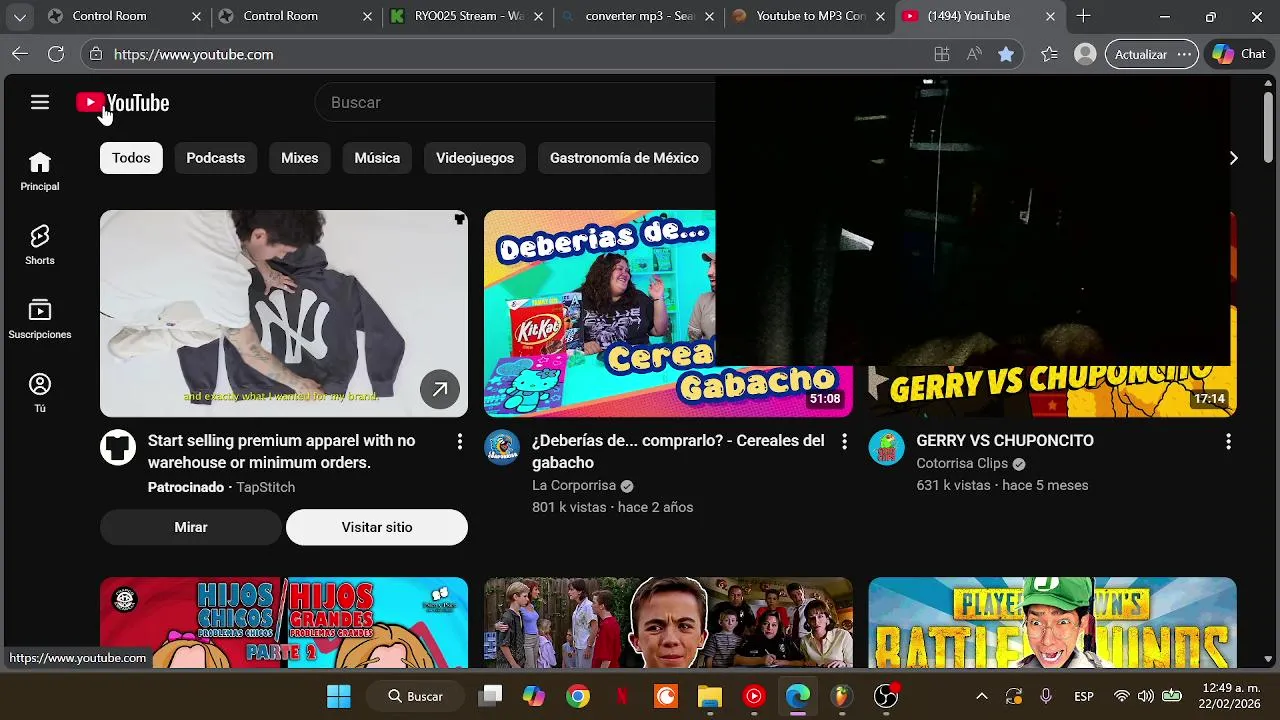Open the TapStitch NY hoodie ad thumbnail
Viewport: 1280px width, 720px height.
(284, 313)
